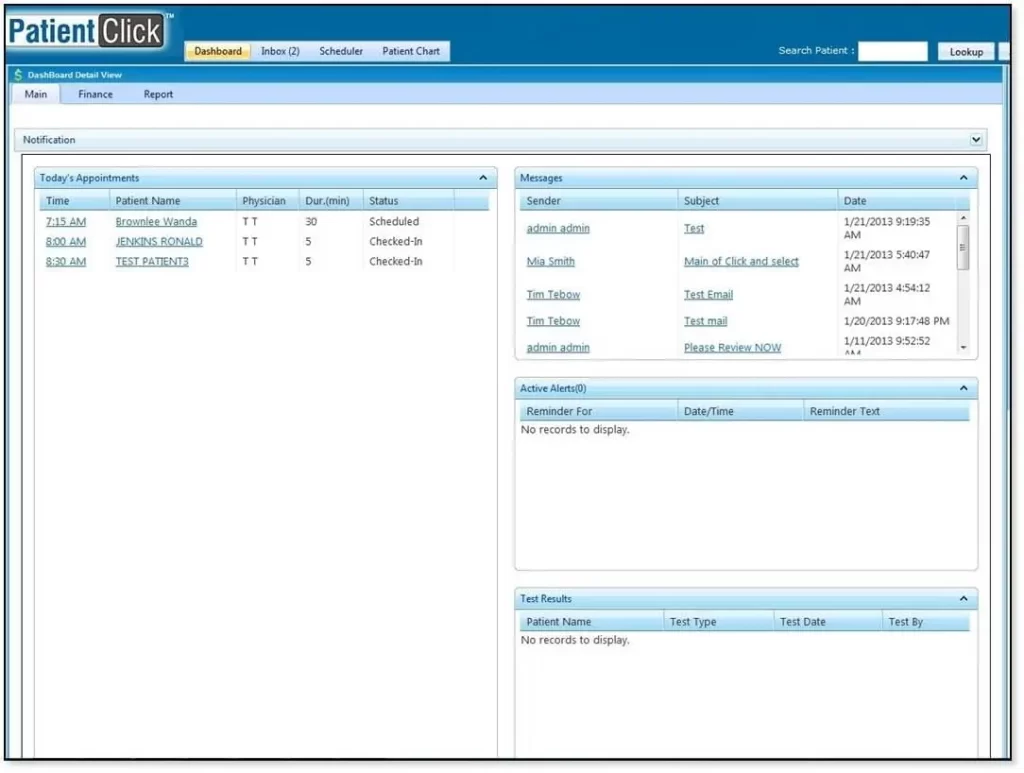Open the Report tab
Image resolution: width=1024 pixels, height=773 pixels.
coord(157,93)
